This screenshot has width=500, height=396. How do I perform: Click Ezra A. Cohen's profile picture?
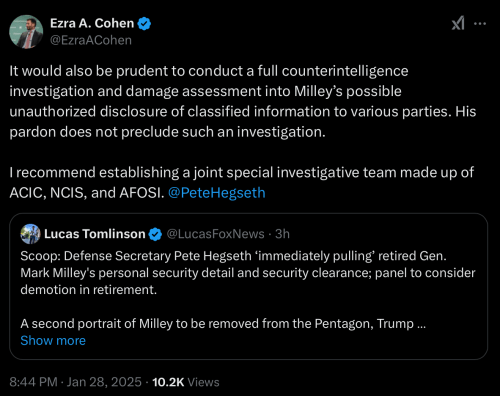coord(26,32)
